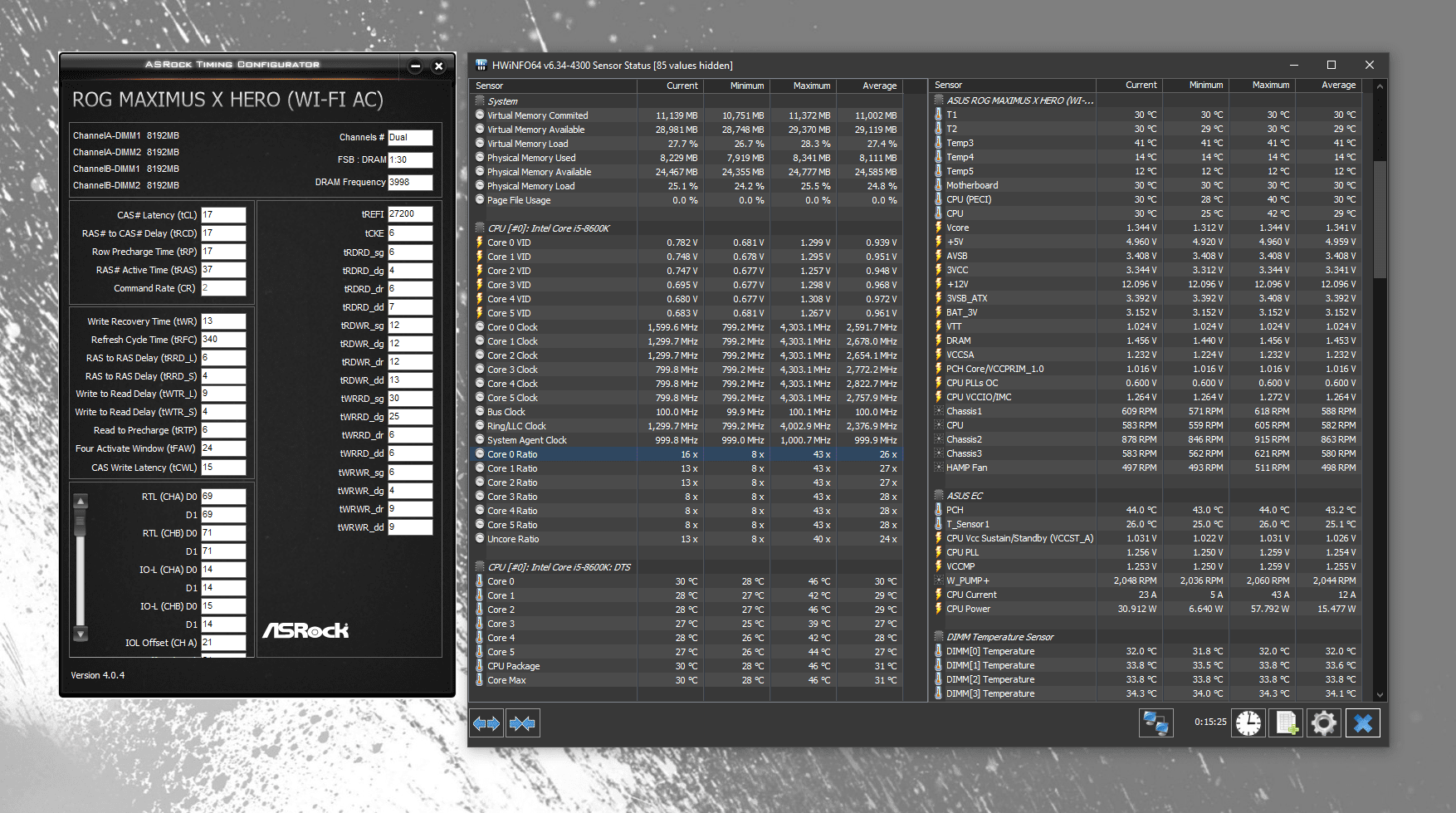Screen dimensions: 1456x813
Task: Click the Core 0 VID lightning bolt icon
Action: [x=480, y=242]
